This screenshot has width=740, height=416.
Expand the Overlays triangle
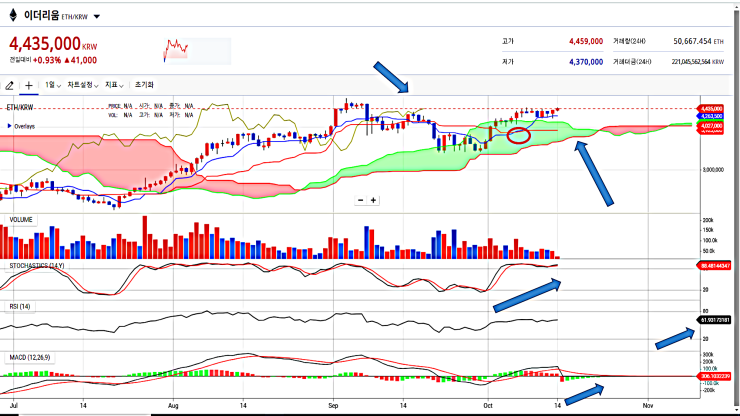coord(9,126)
